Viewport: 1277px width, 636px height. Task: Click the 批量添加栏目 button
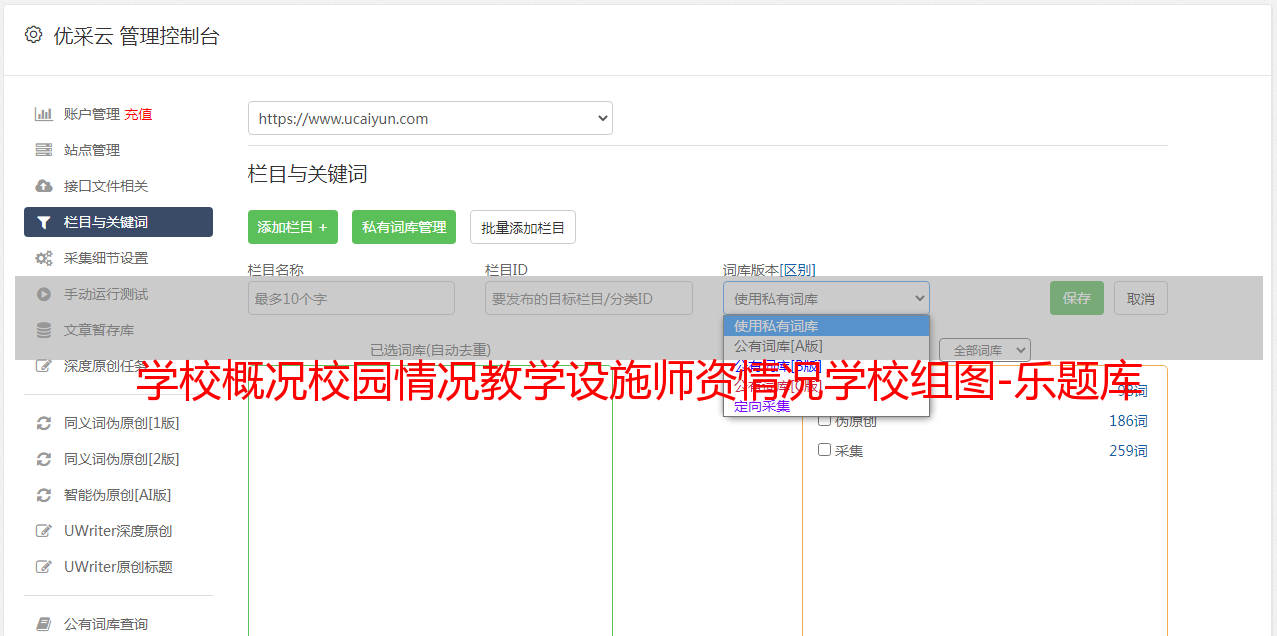[x=523, y=227]
